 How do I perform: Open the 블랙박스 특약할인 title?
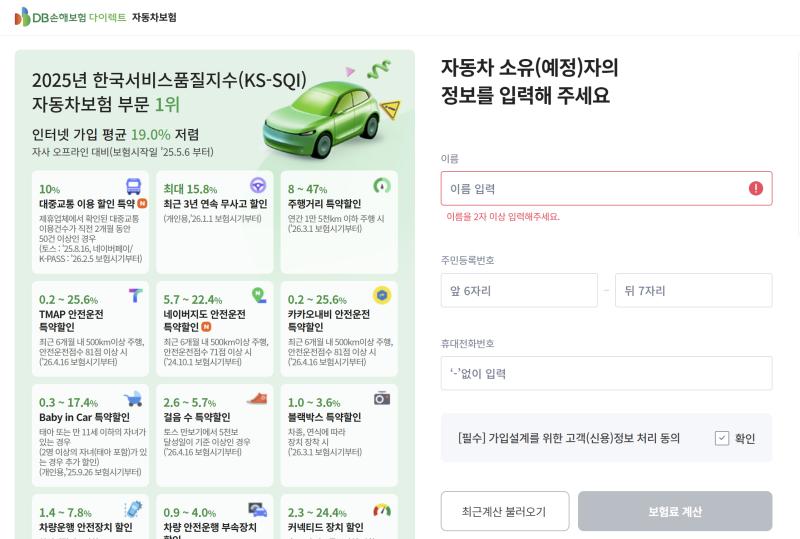(x=324, y=417)
